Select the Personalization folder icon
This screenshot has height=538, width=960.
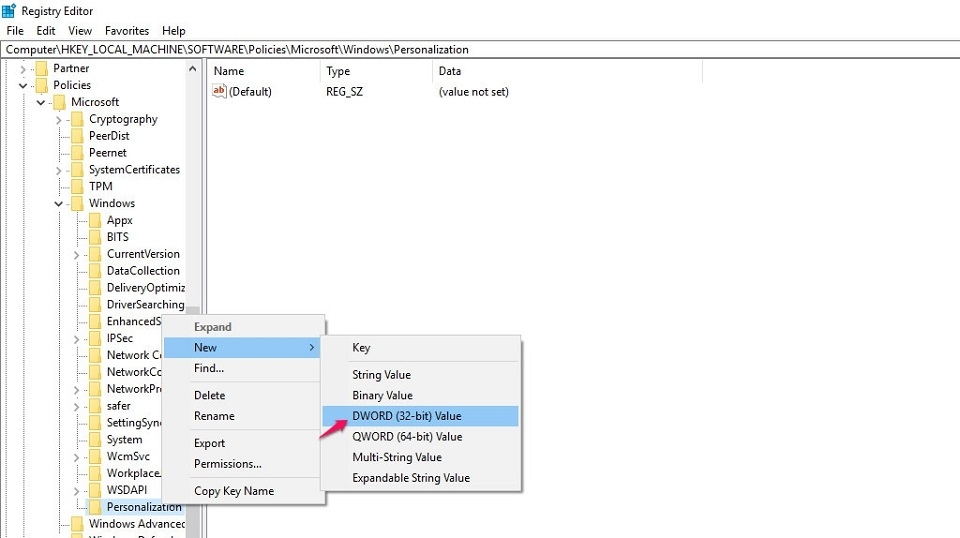coord(95,507)
